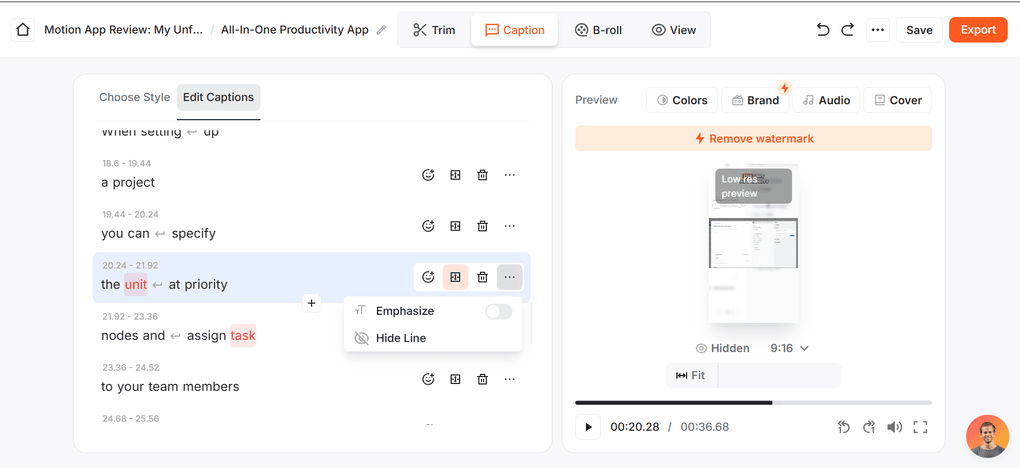Viewport: 1020px width, 468px height.
Task: Skip backward in the preview
Action: coord(844,427)
